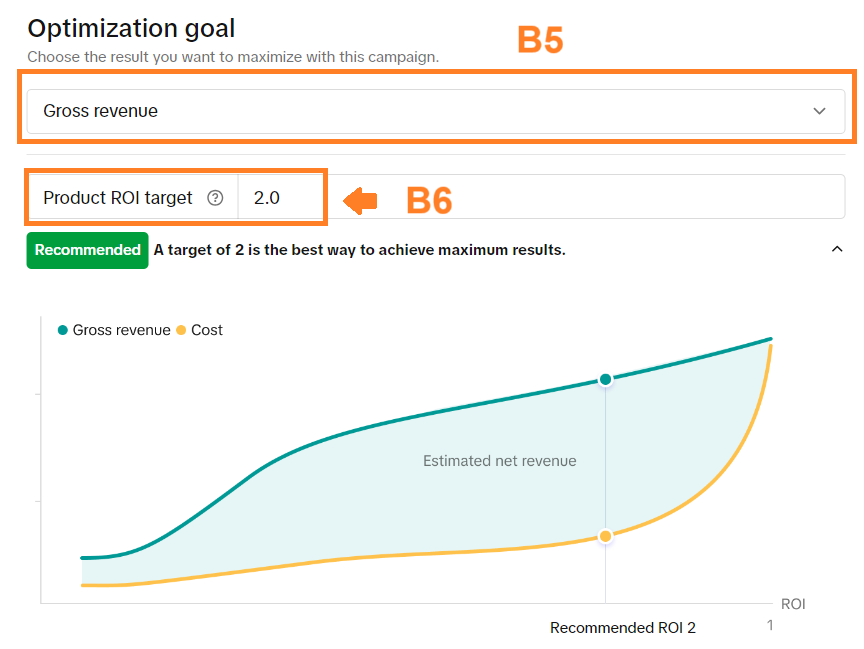This screenshot has height=649, width=864.
Task: Click the Estimated net revenue chart label
Action: coord(499,461)
